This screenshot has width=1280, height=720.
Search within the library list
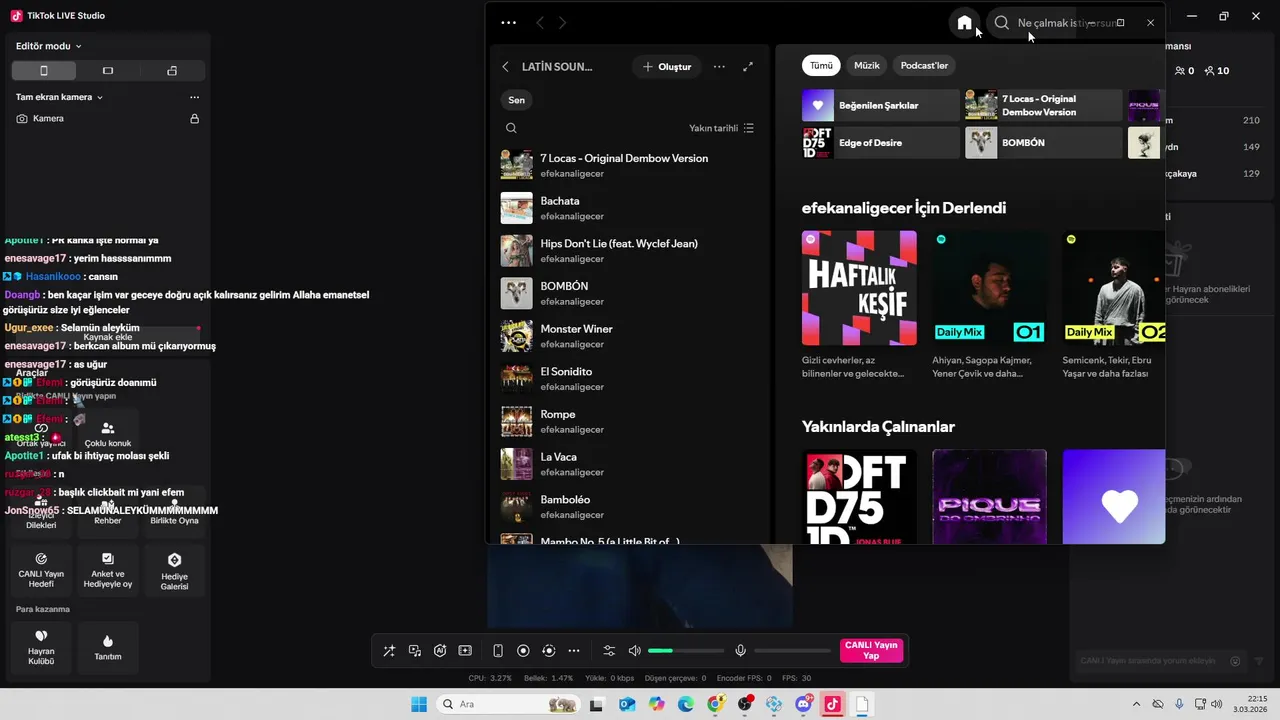tap(511, 128)
